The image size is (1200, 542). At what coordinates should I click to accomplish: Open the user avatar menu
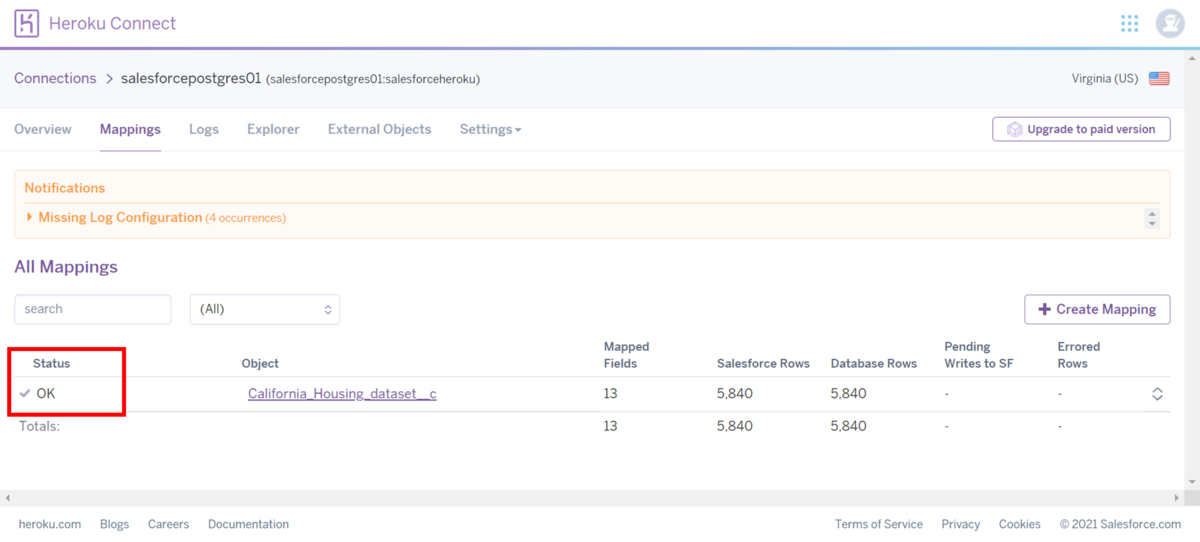click(1169, 23)
